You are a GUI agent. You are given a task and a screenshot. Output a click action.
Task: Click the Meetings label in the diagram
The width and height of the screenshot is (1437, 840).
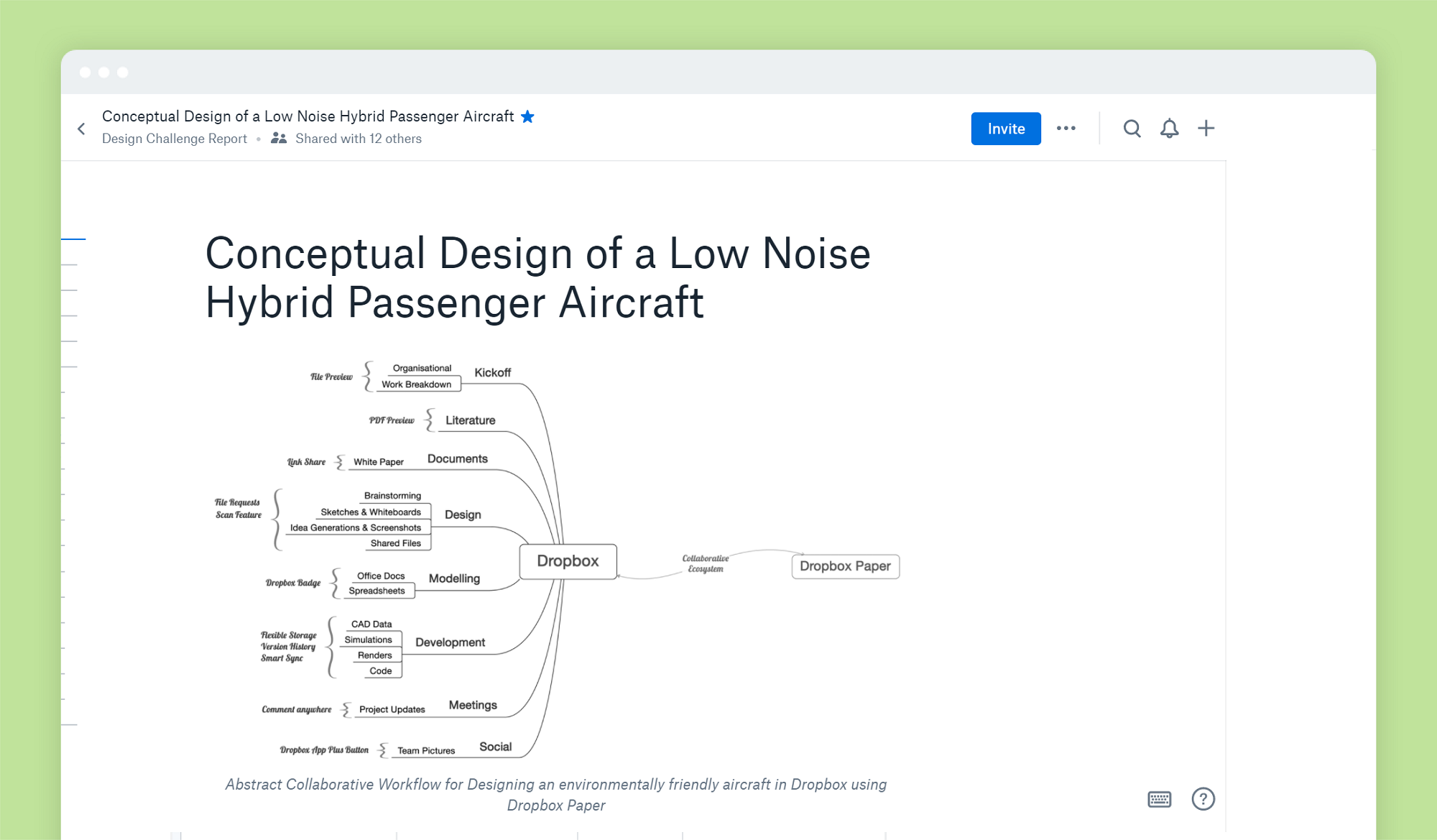[473, 705]
